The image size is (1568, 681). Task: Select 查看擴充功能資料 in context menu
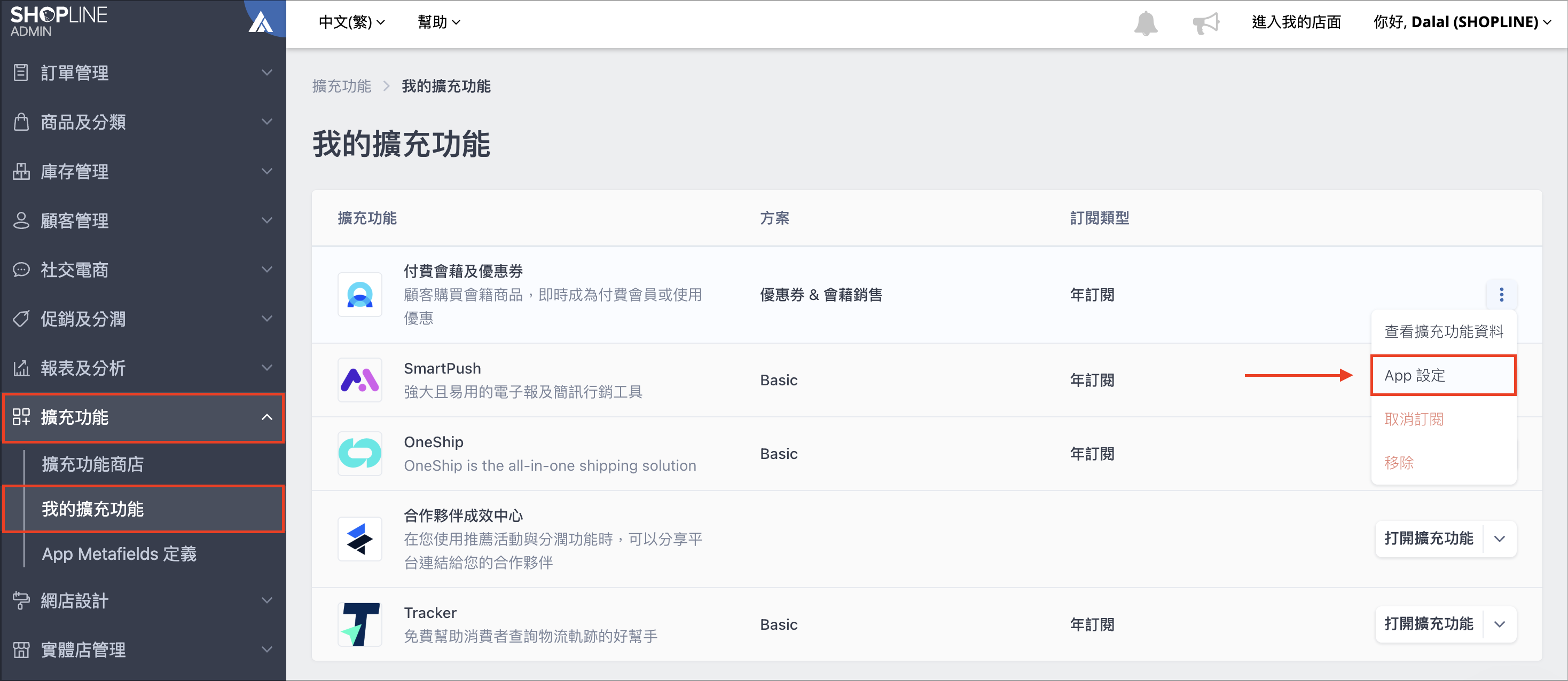(1443, 331)
